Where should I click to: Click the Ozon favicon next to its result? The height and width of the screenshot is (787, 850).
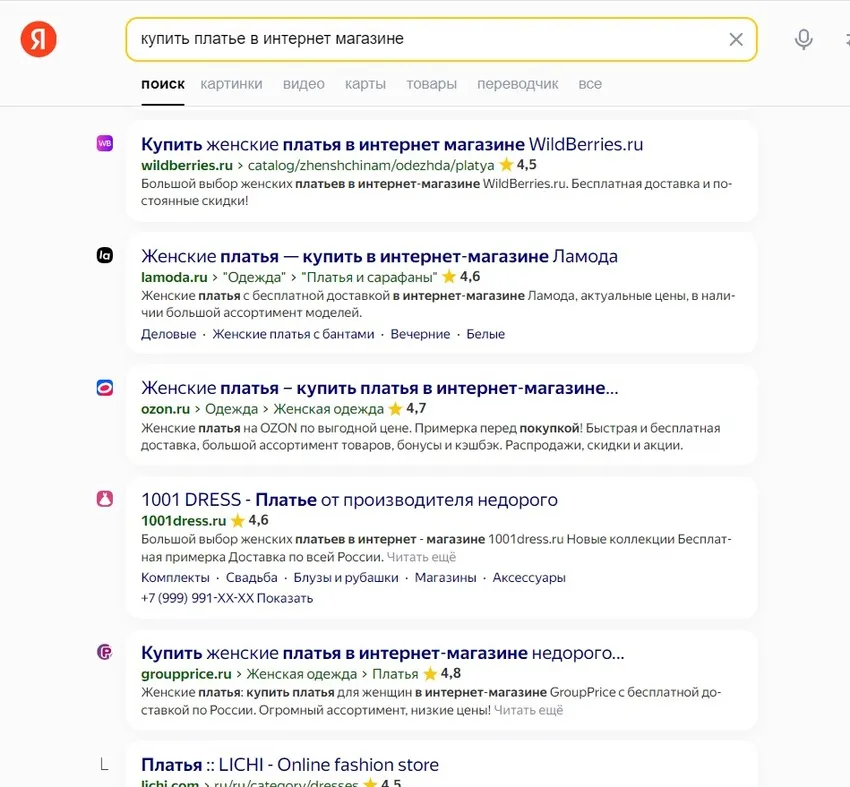(x=104, y=388)
